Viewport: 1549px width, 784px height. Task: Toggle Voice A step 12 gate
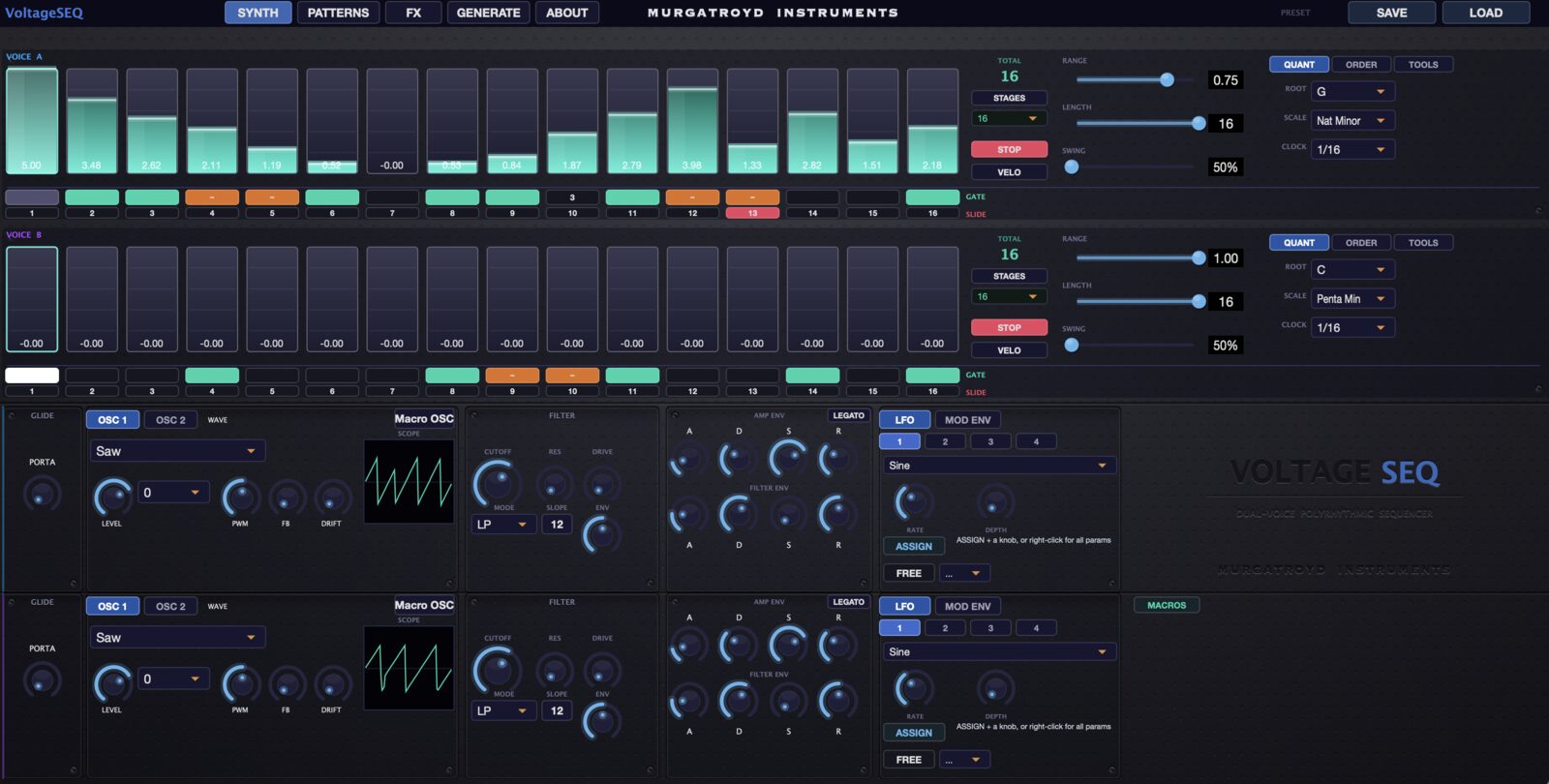tap(692, 197)
